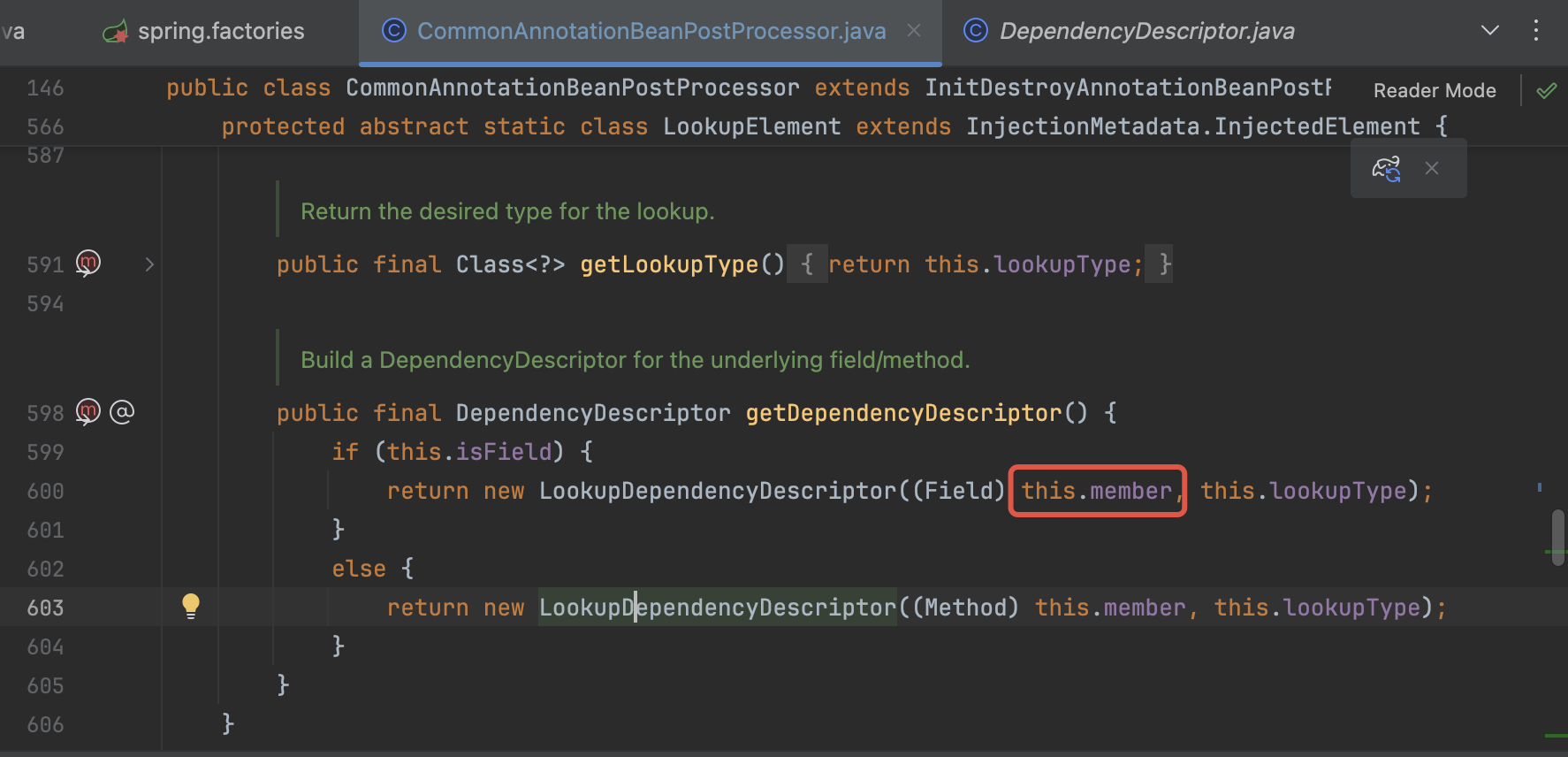Show the hidden tabs dropdown chevron

coord(1489,31)
